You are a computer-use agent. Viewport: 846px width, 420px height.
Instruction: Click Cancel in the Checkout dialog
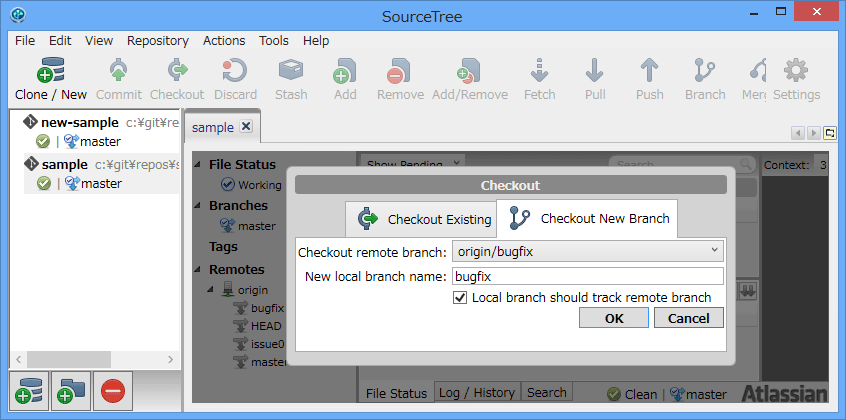(x=688, y=318)
